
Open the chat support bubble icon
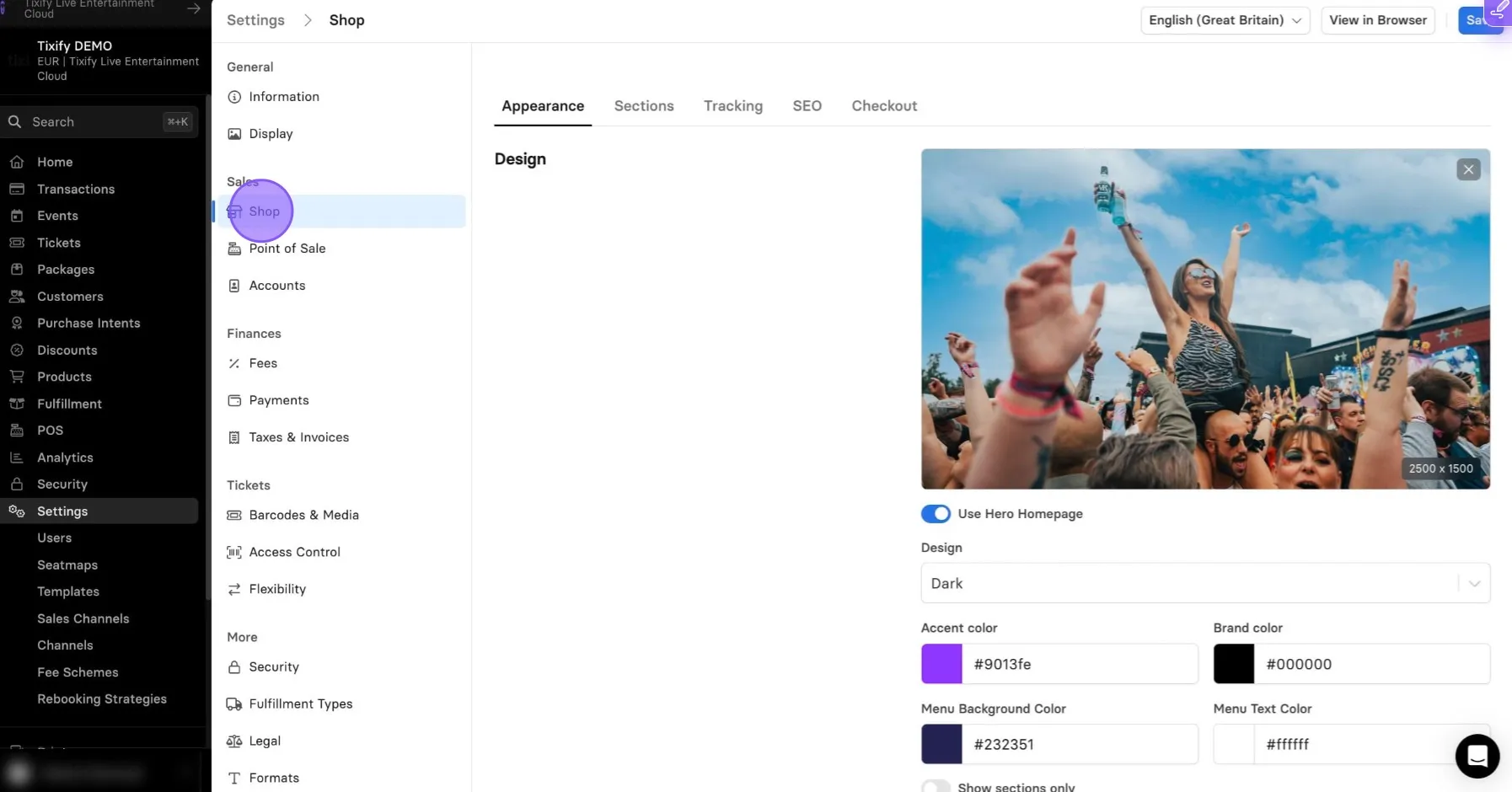1477,756
